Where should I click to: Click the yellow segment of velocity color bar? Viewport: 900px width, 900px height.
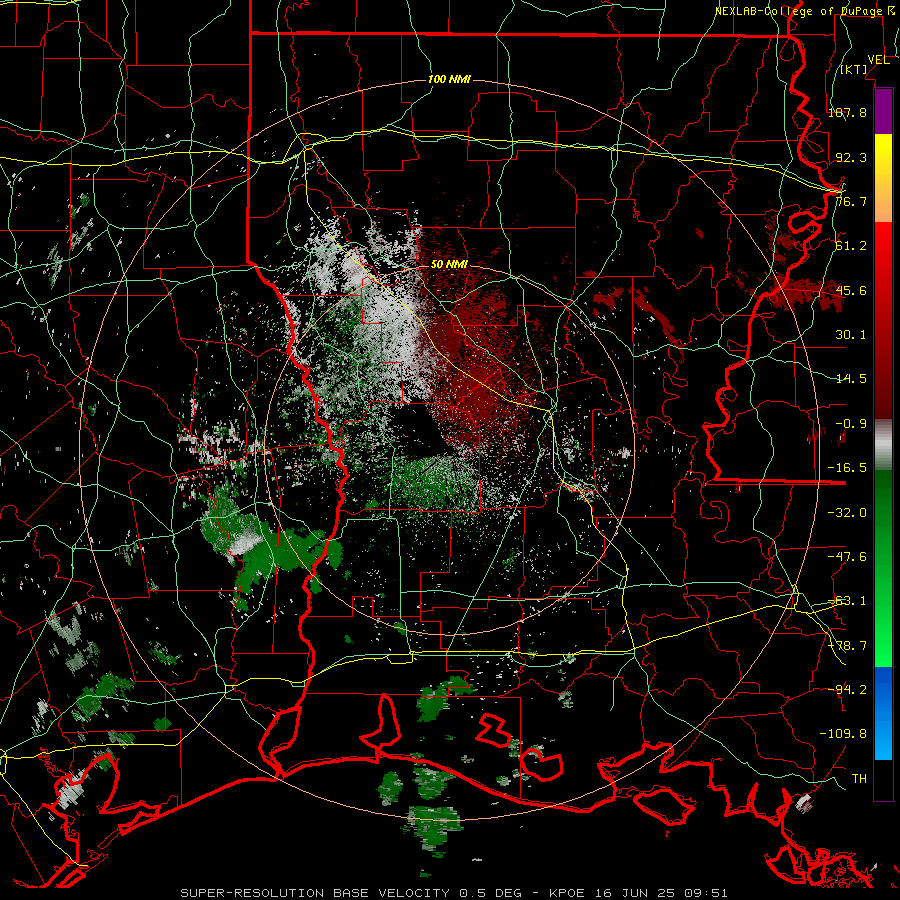[x=883, y=178]
